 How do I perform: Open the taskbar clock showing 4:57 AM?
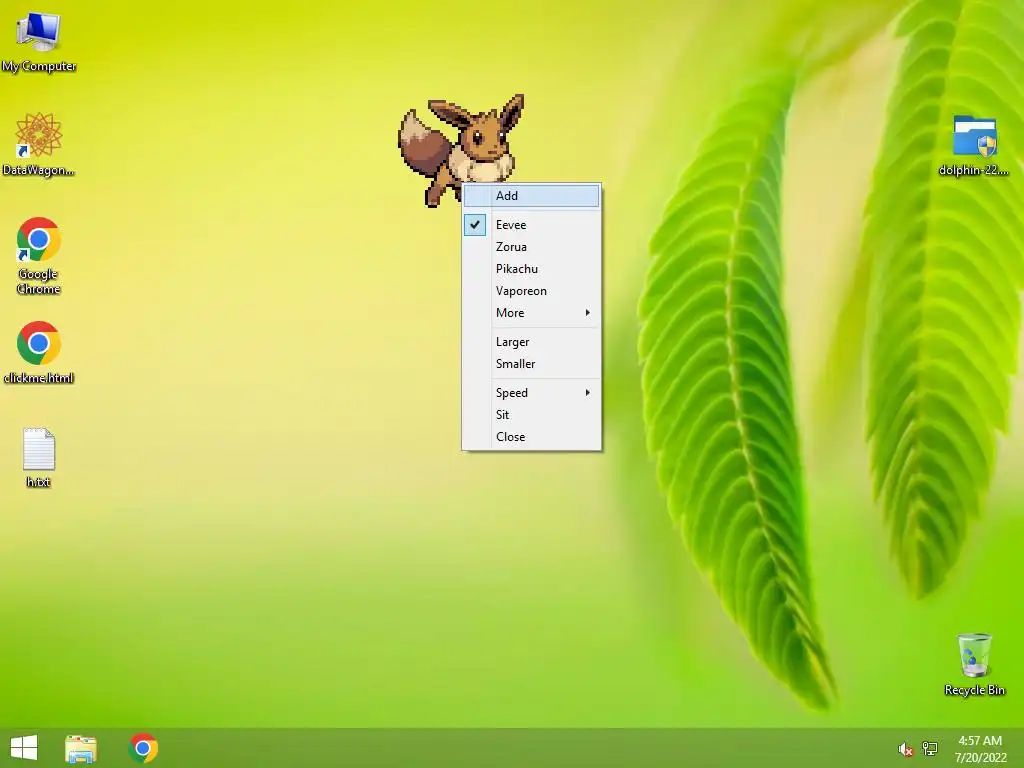tap(980, 749)
